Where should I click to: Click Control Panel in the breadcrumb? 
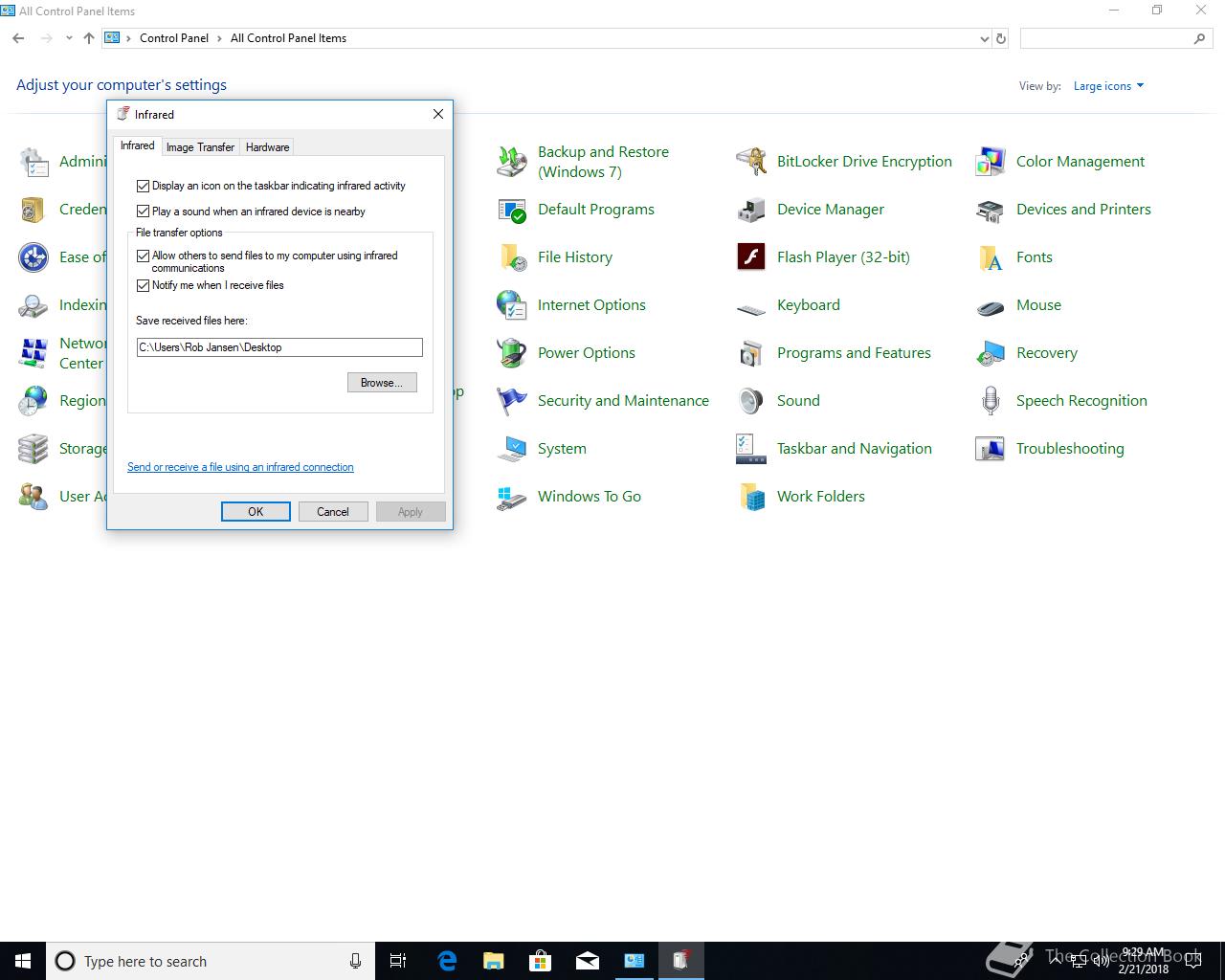pos(174,38)
